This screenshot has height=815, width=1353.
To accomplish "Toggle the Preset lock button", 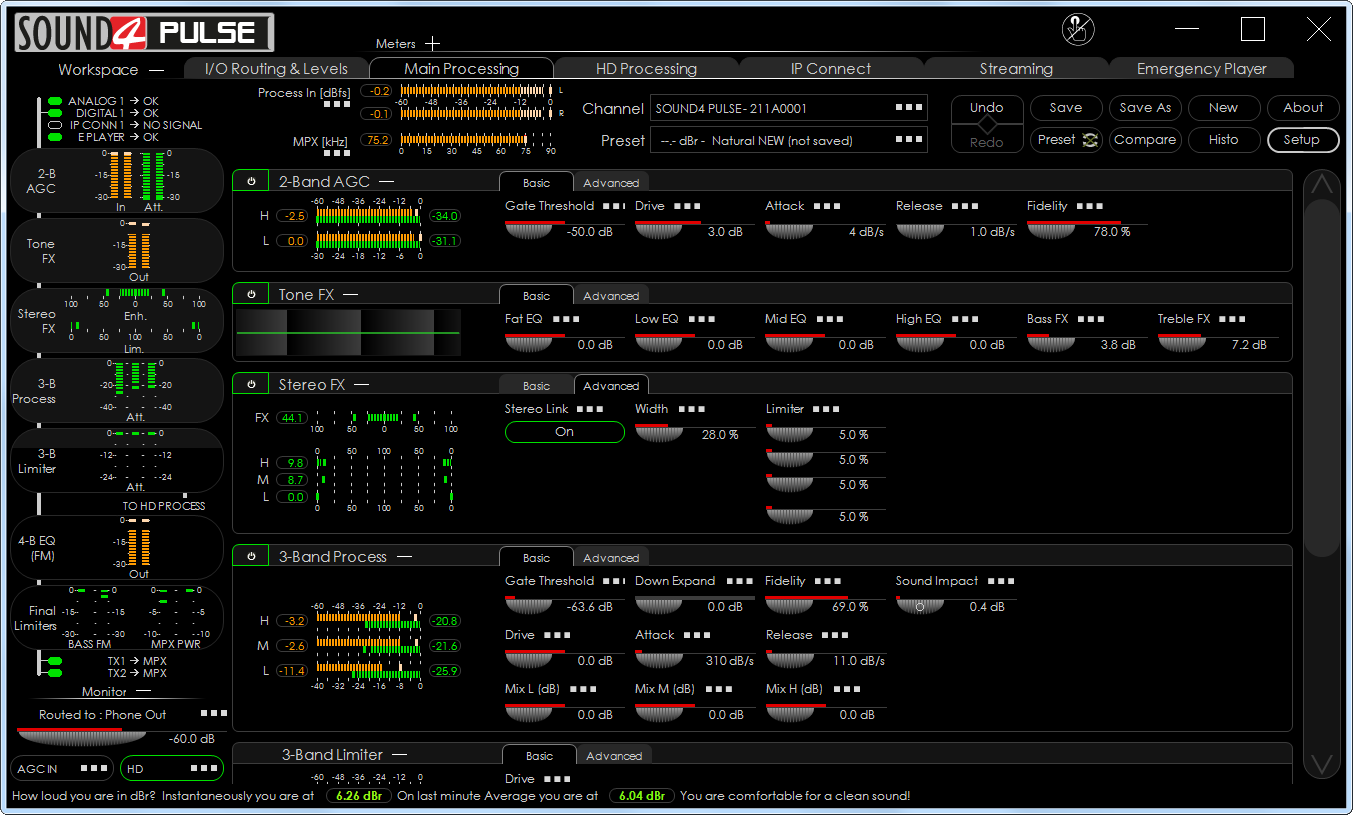I will (1066, 140).
